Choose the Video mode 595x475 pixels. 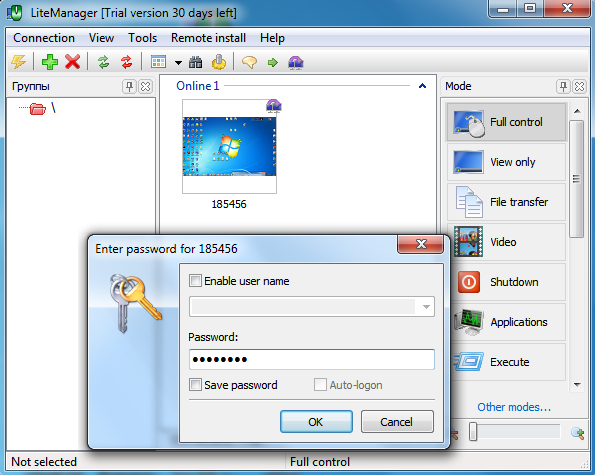click(506, 242)
